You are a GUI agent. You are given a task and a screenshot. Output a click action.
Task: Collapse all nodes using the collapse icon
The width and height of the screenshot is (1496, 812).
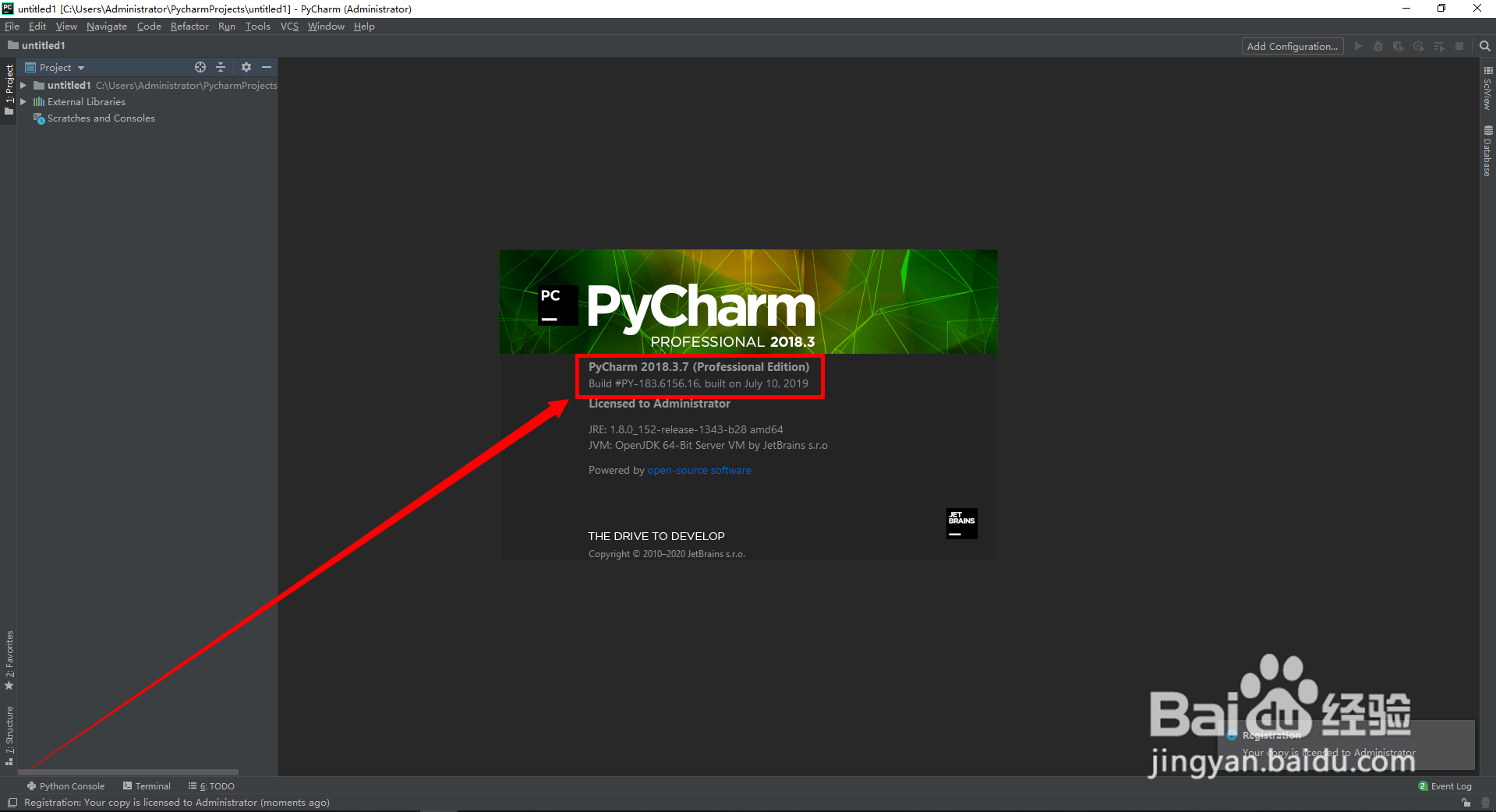coord(221,67)
